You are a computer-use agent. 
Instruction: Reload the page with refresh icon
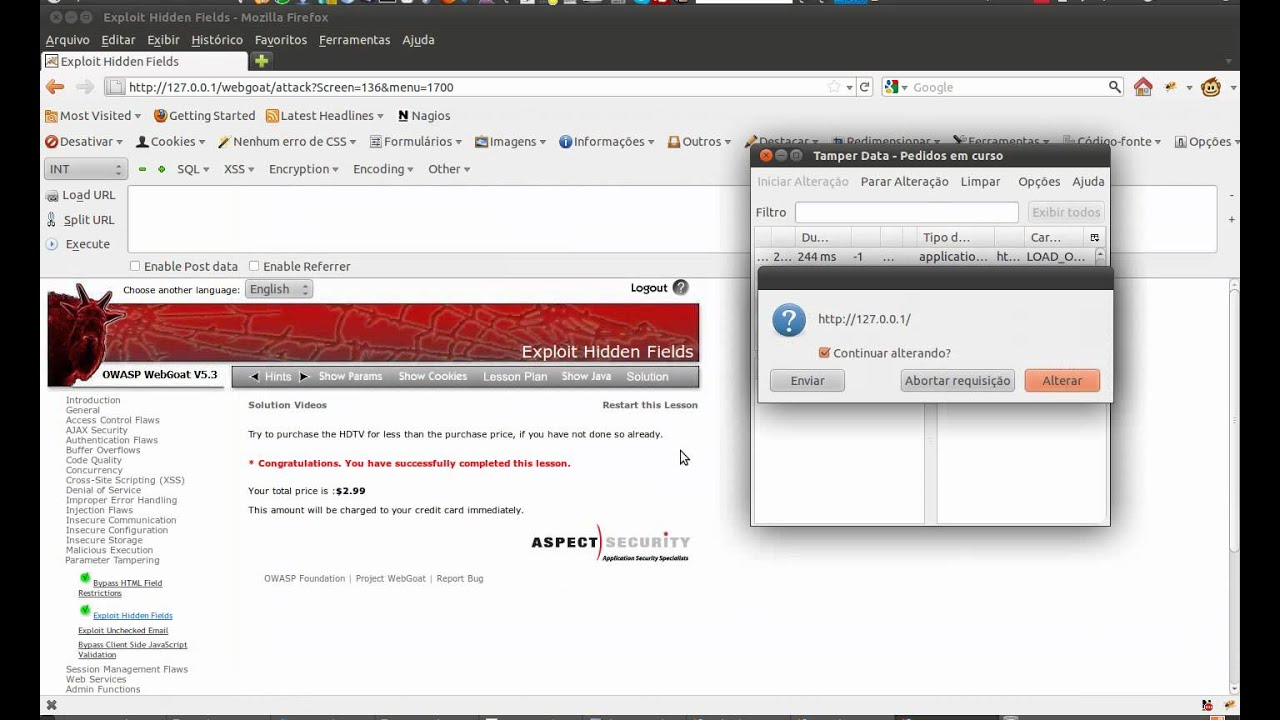pos(865,87)
